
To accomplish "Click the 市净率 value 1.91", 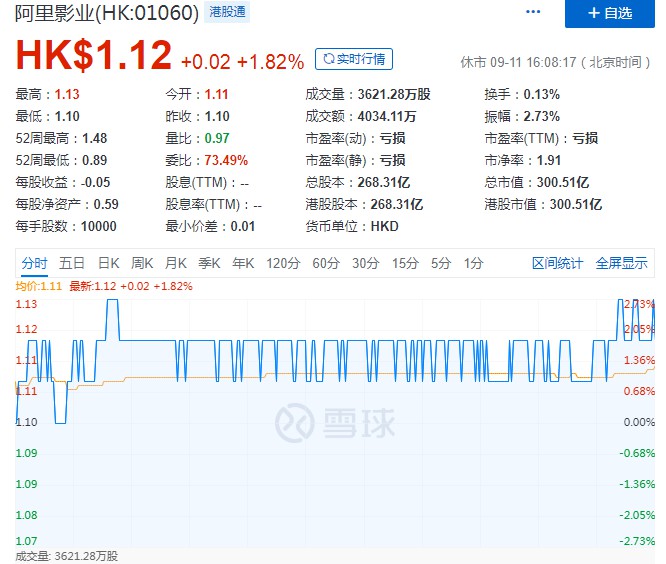I will 549,161.
